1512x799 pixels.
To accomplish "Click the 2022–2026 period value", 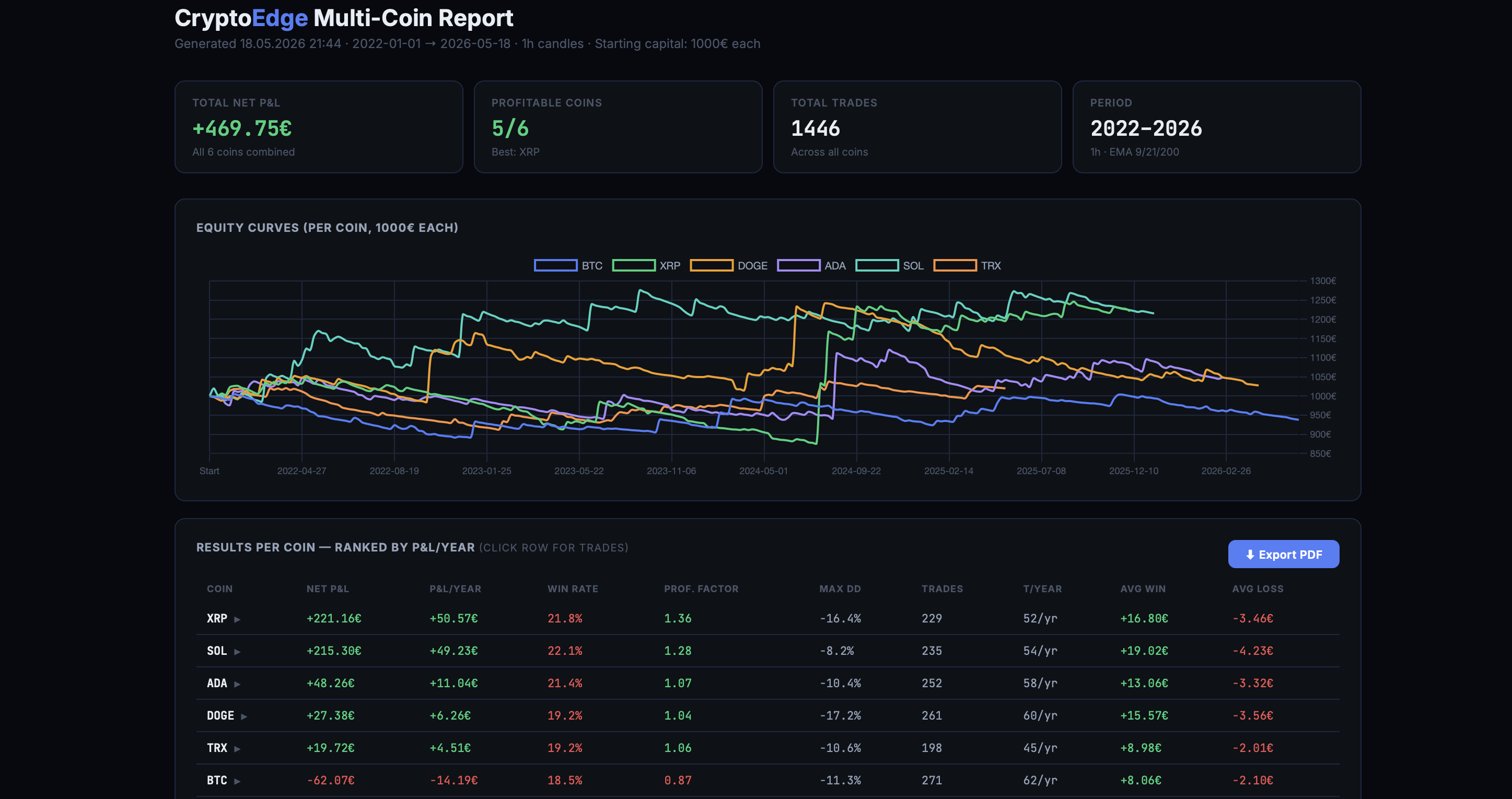I will 1146,128.
